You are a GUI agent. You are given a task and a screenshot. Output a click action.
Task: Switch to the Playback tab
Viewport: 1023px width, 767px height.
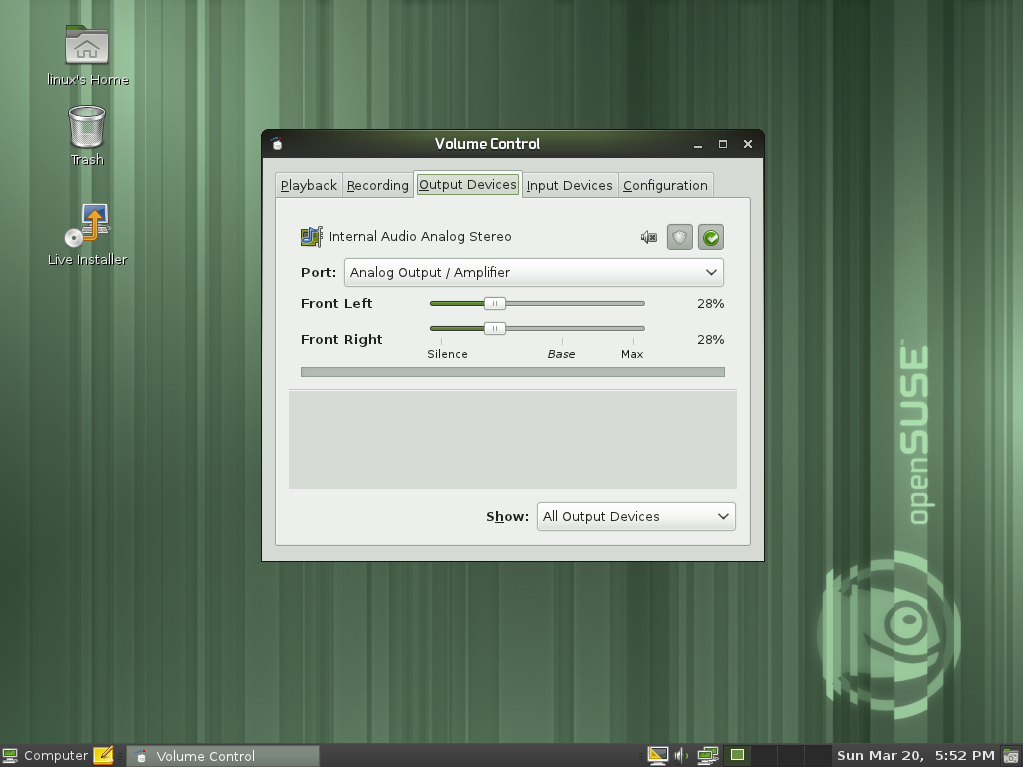point(309,185)
